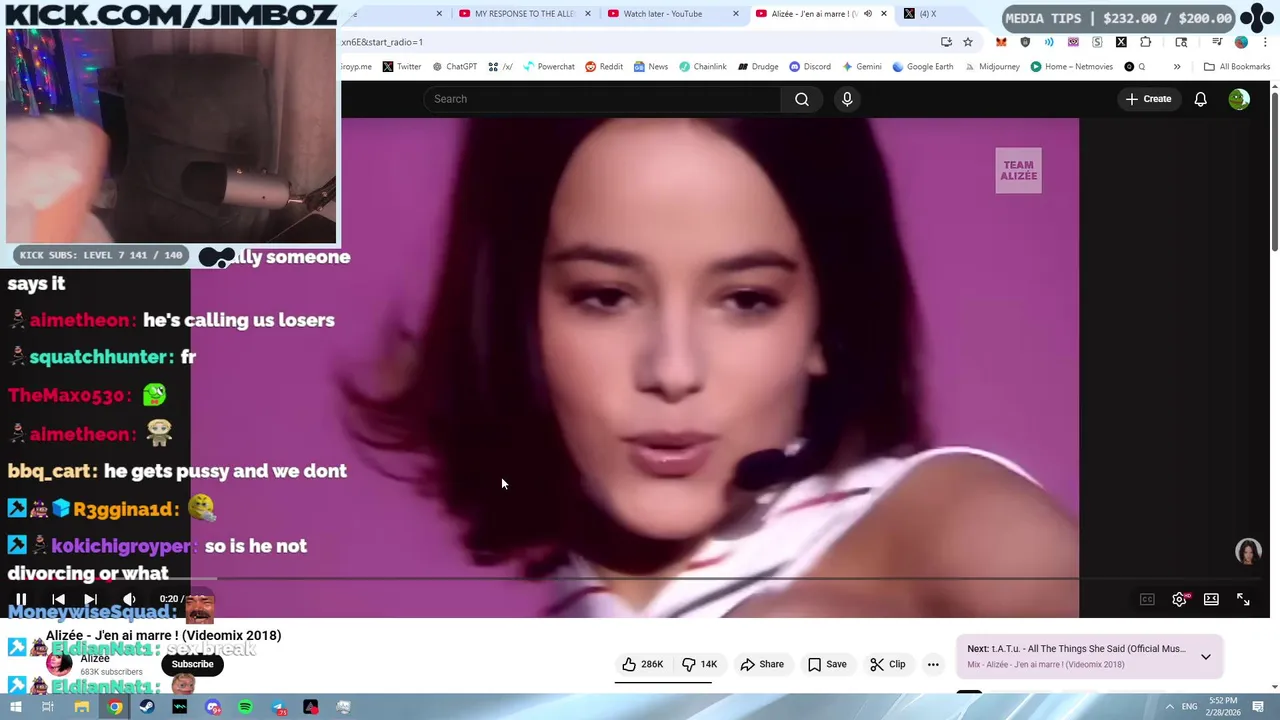Open the Home – Netmovies bookmark
Screen dimensions: 1280x720
coord(1071,67)
